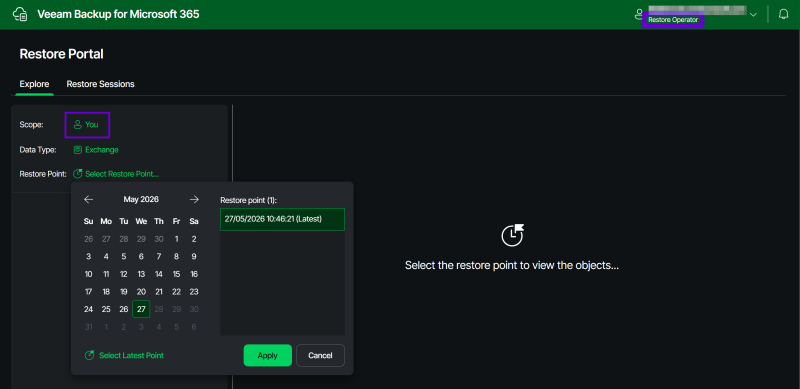Screen dimensions: 800x389
Task: Choose May 13 in calendar
Action: point(141,274)
